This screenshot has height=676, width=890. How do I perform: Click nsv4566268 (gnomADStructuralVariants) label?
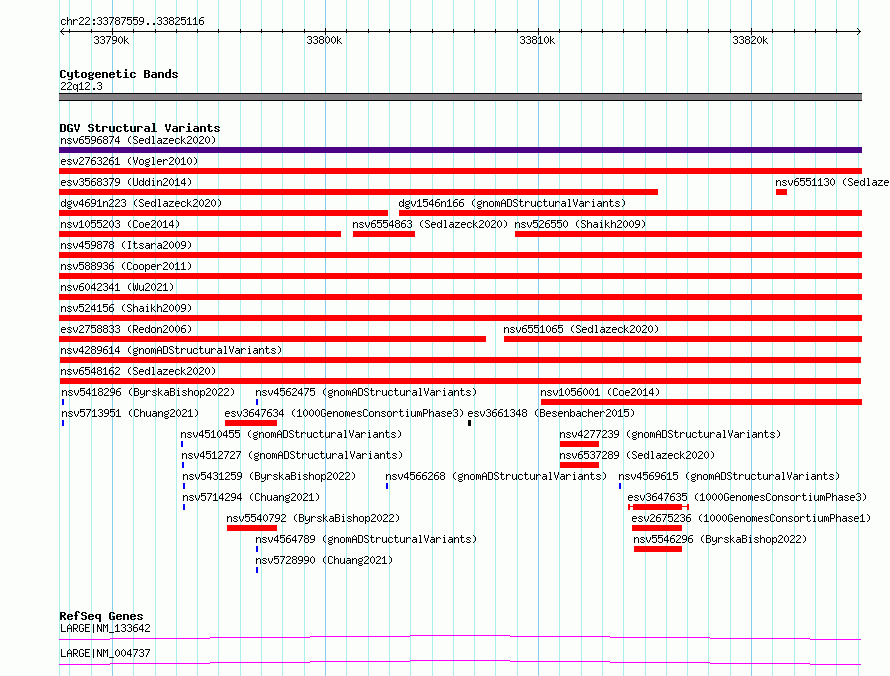[496, 476]
